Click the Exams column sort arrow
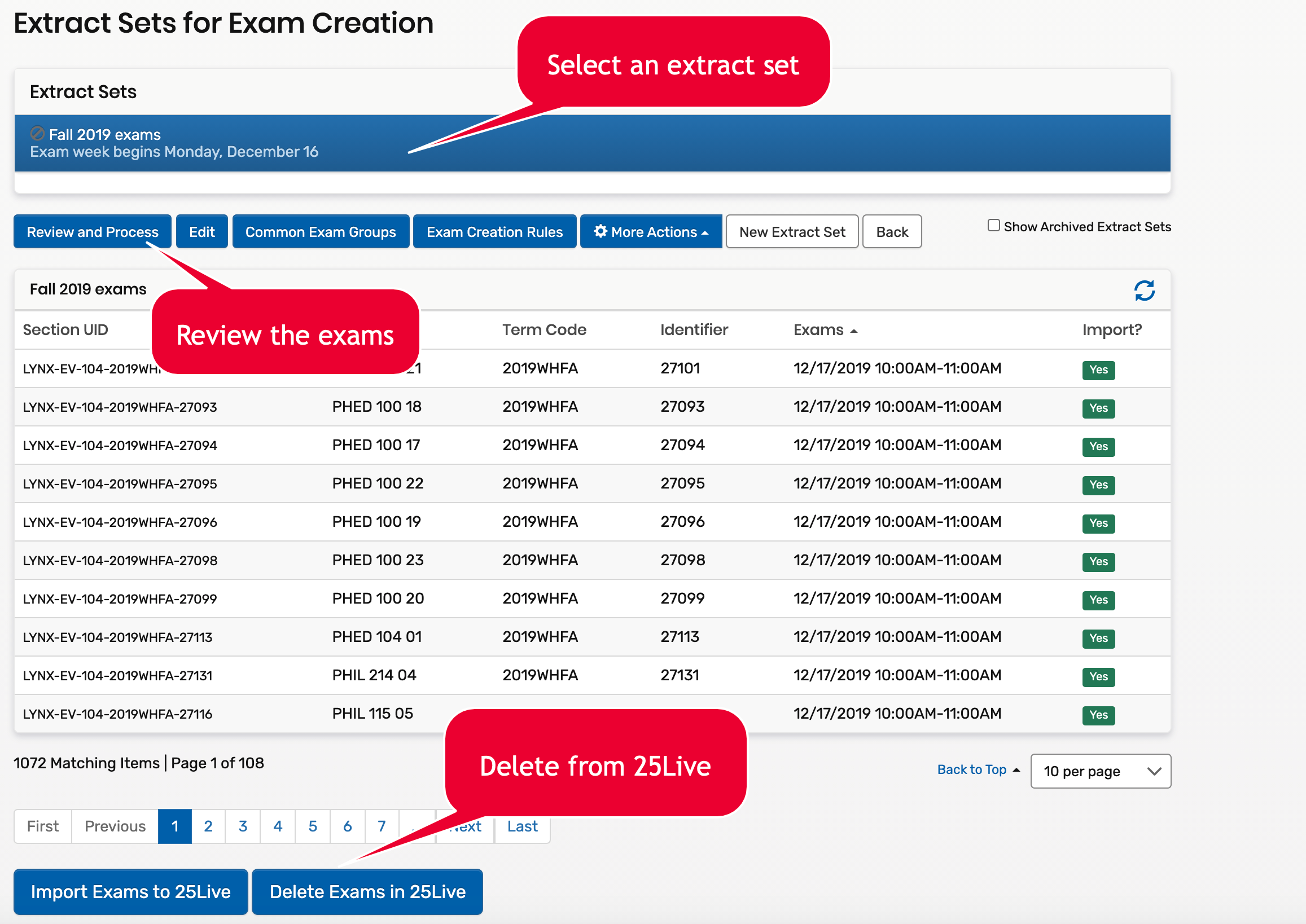The height and width of the screenshot is (924, 1306). (x=853, y=331)
